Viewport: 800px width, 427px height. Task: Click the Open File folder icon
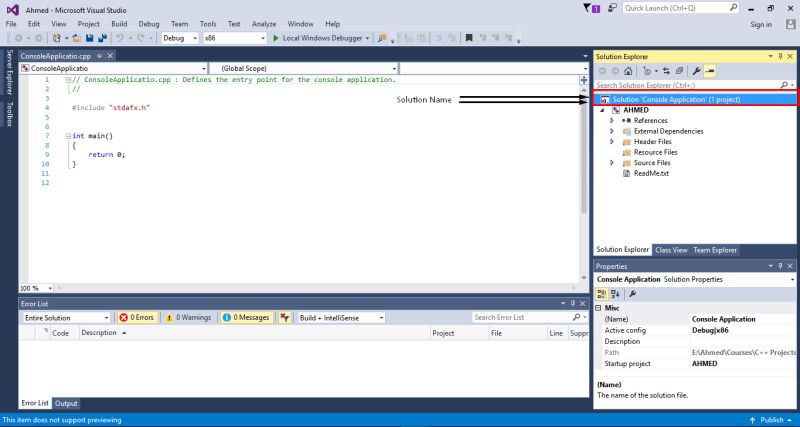(x=77, y=38)
